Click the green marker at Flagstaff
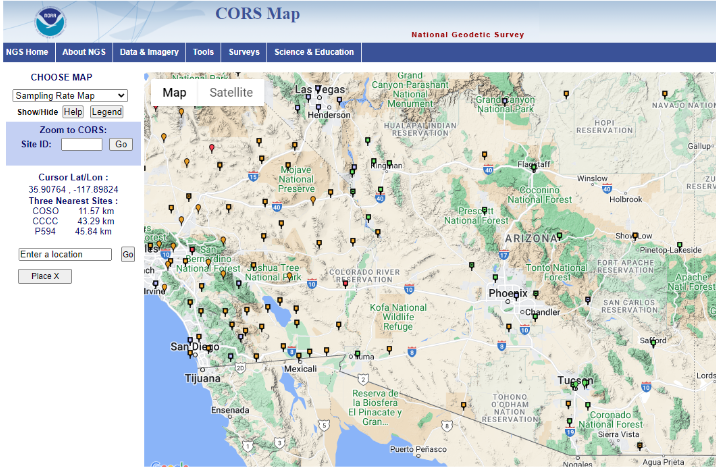716x473 pixels. pyautogui.click(x=533, y=168)
